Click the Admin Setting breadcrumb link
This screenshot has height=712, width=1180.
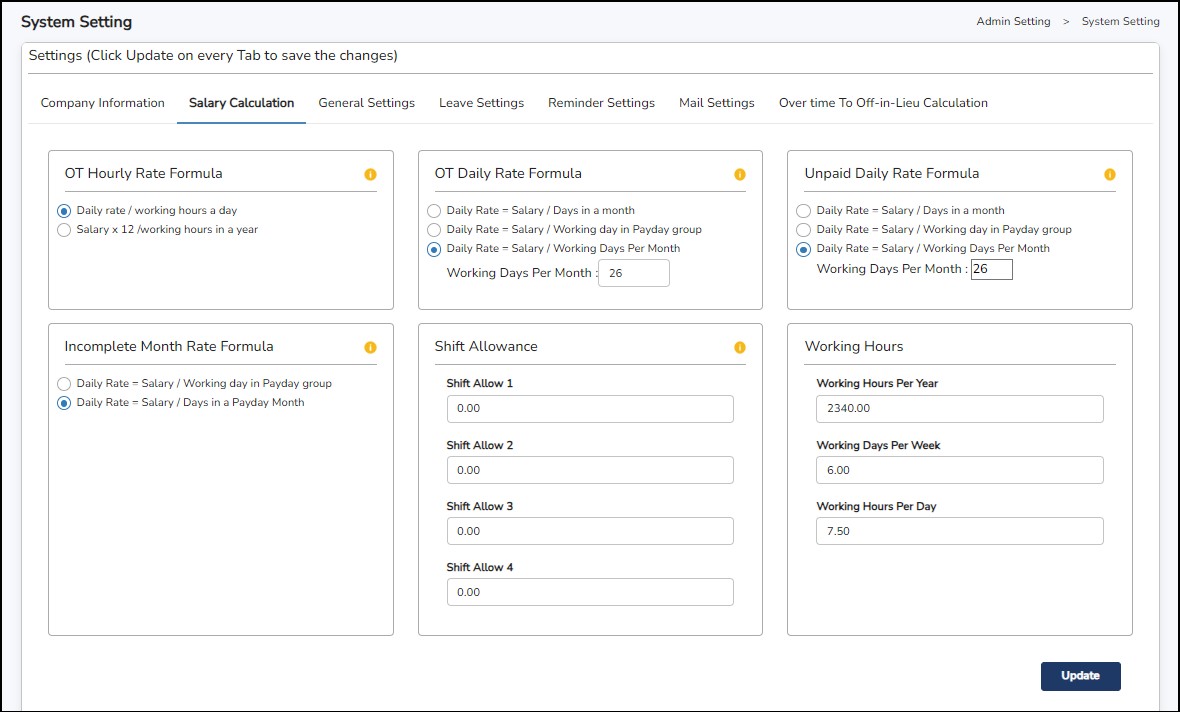click(1013, 21)
